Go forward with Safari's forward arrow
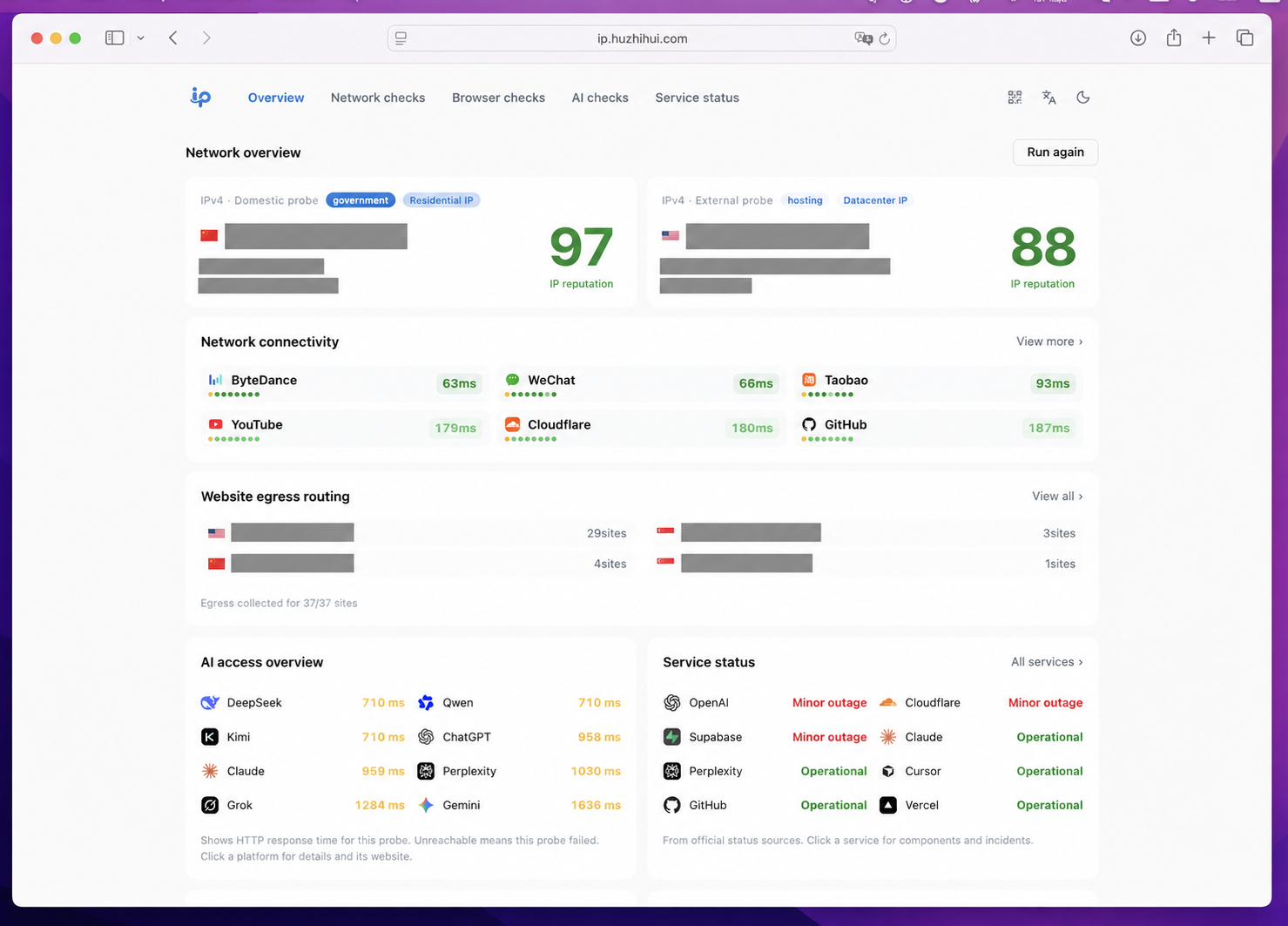Viewport: 1288px width, 926px height. 206,38
